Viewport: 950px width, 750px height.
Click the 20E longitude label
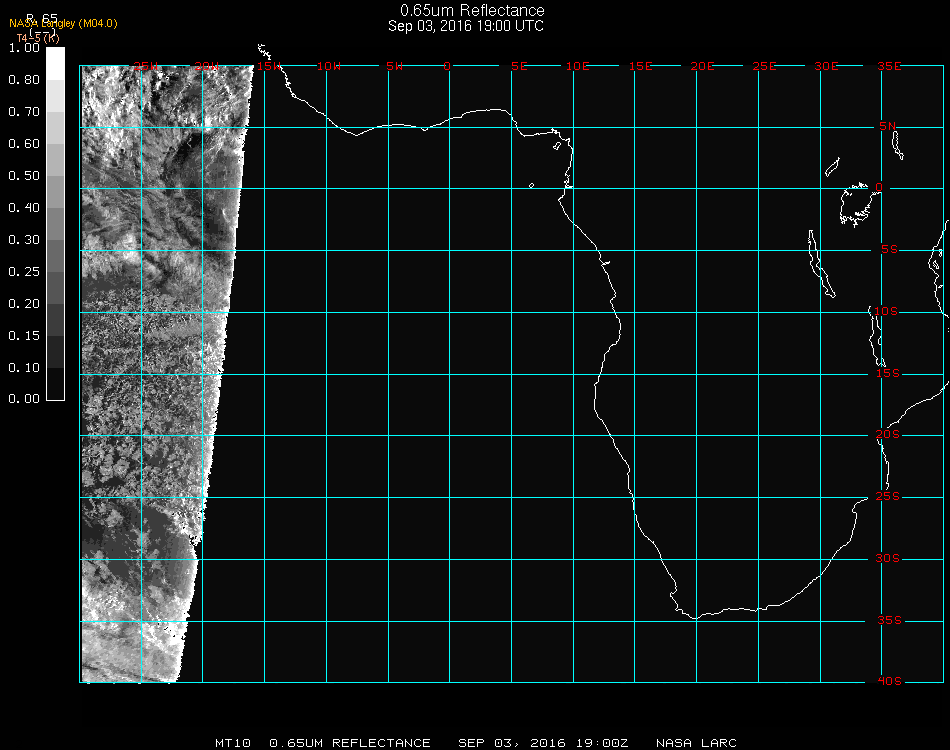pos(703,66)
